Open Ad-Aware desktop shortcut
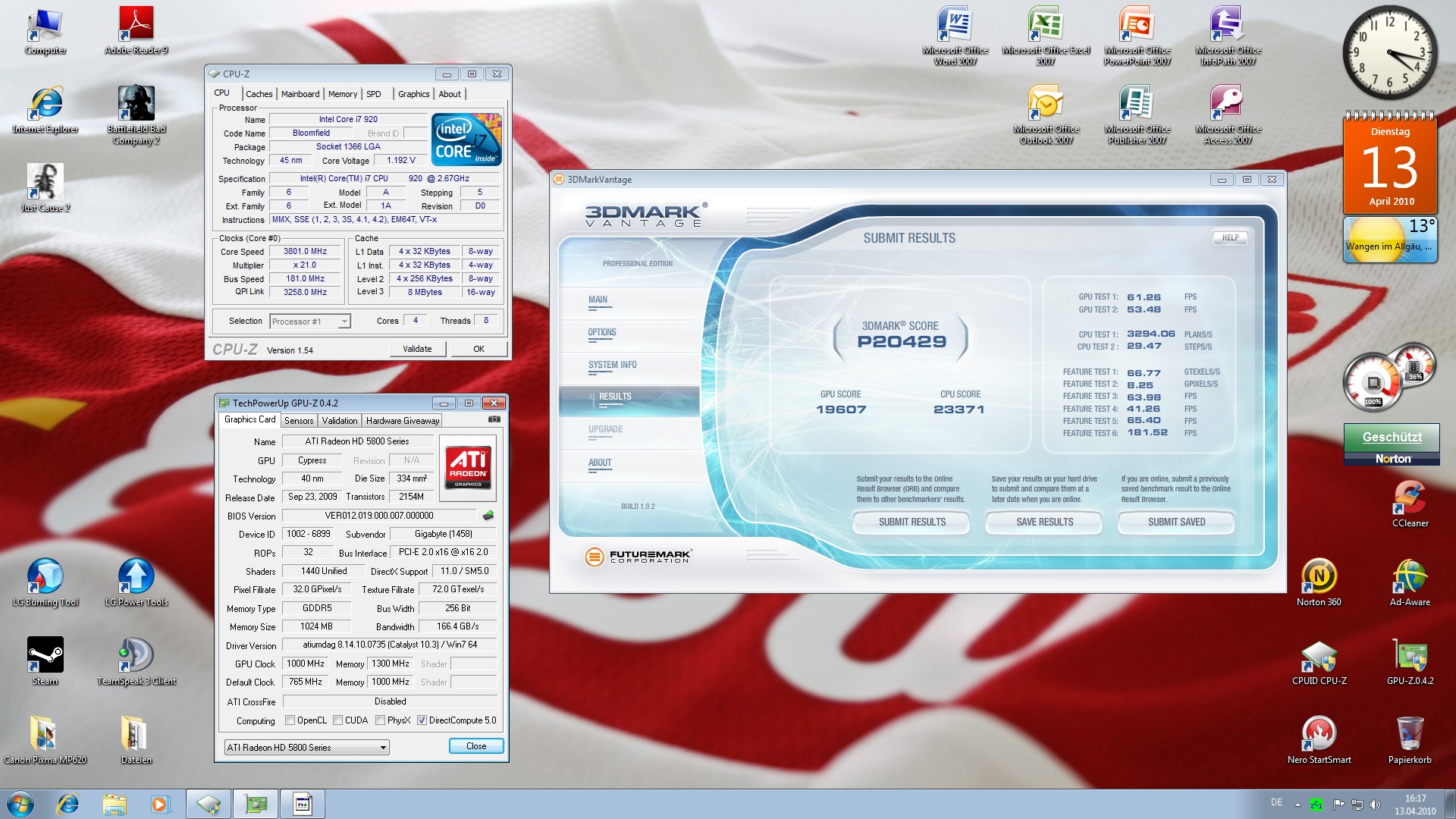1456x819 pixels. (x=1410, y=583)
